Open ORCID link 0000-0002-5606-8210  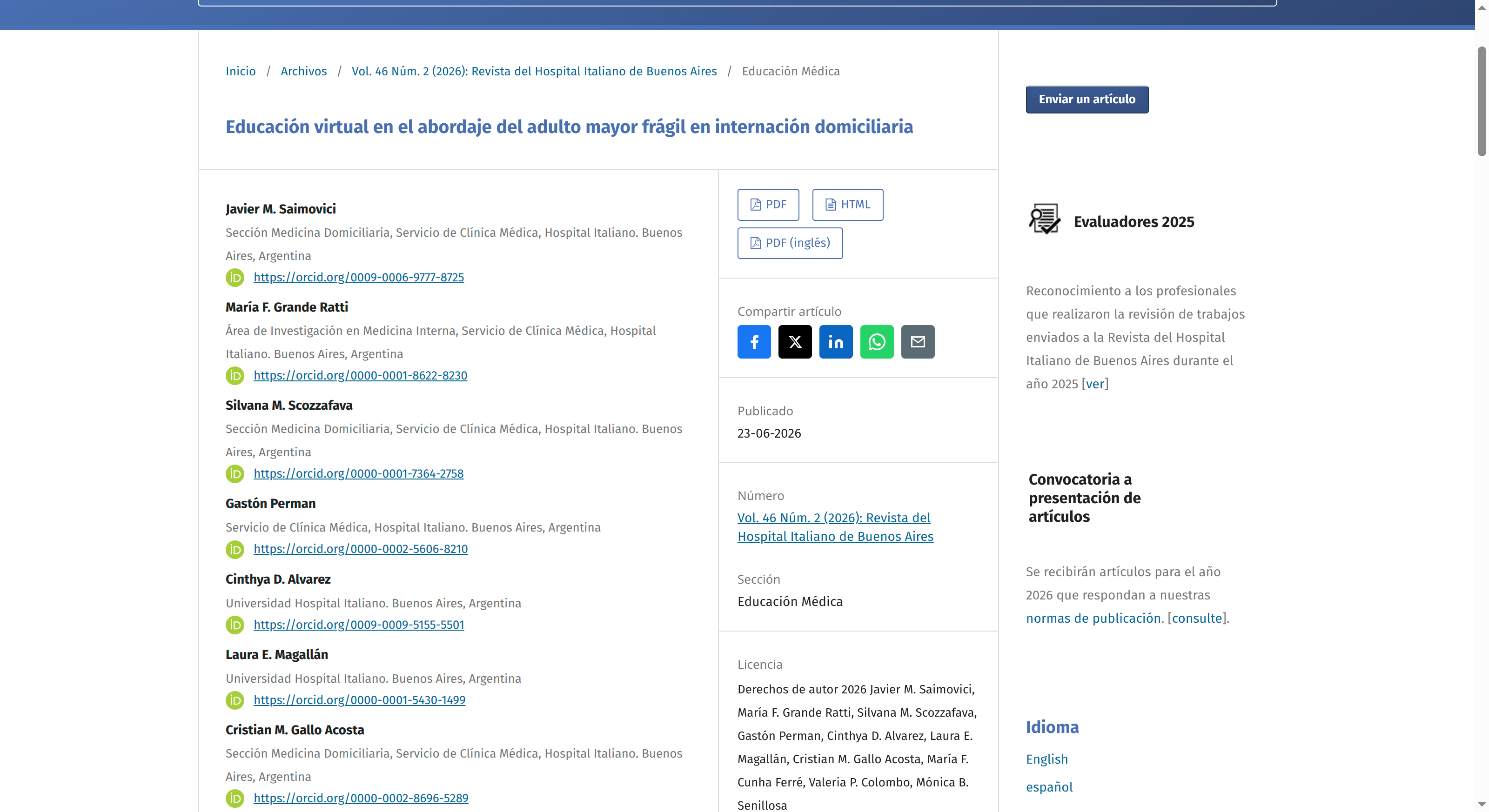click(x=361, y=549)
